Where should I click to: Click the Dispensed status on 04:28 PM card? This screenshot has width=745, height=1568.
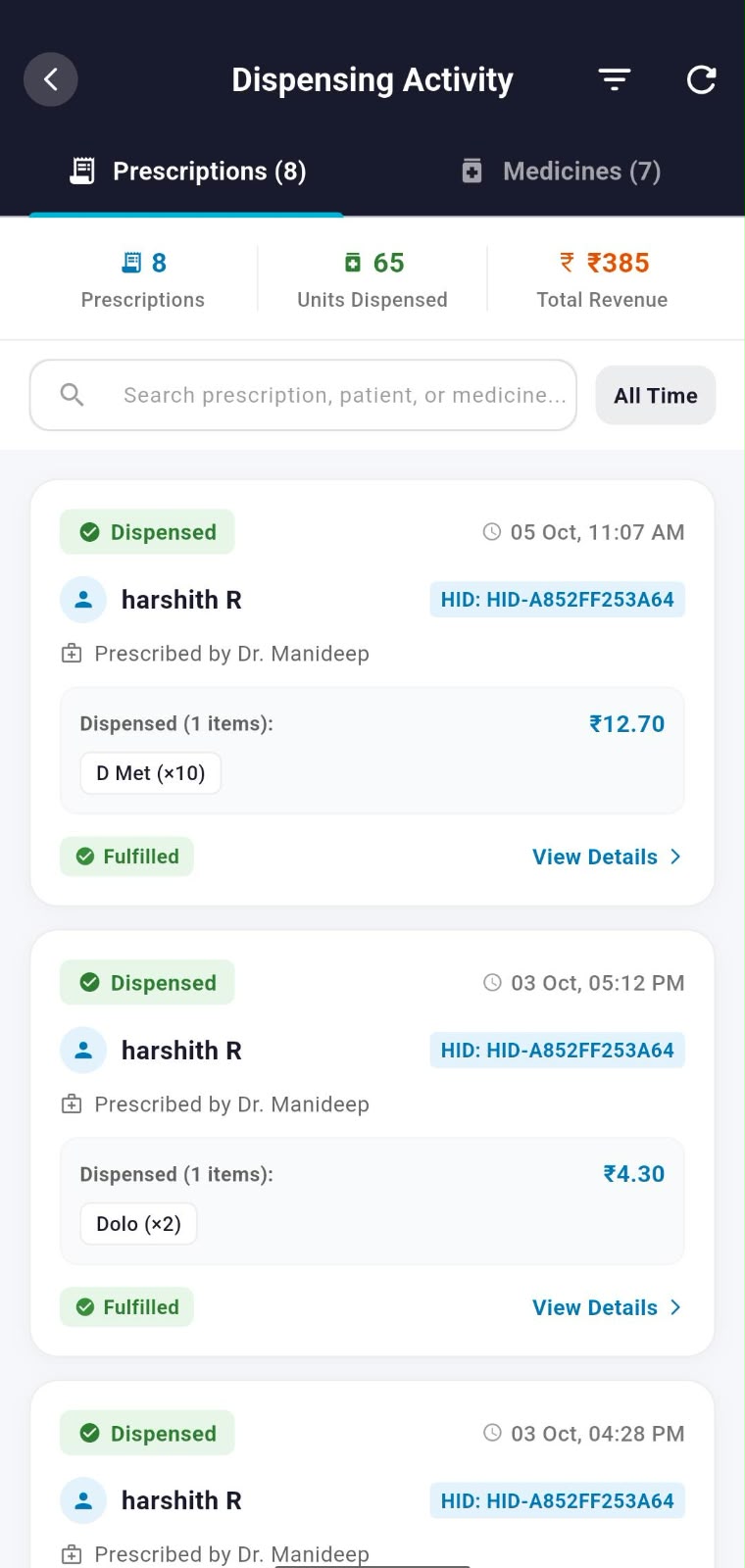(147, 1433)
